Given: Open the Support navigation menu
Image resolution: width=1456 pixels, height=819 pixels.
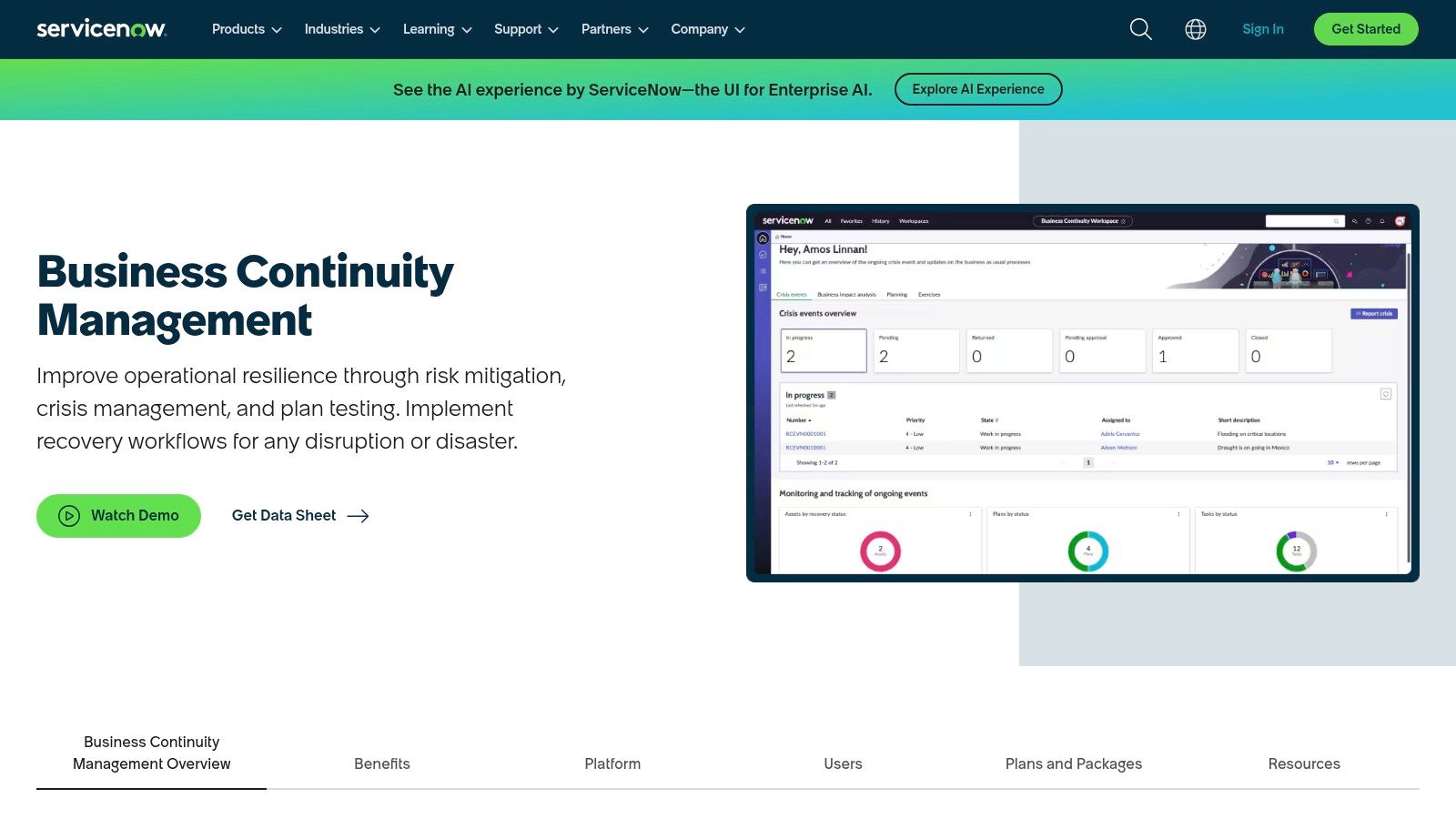Looking at the screenshot, I should tap(526, 29).
